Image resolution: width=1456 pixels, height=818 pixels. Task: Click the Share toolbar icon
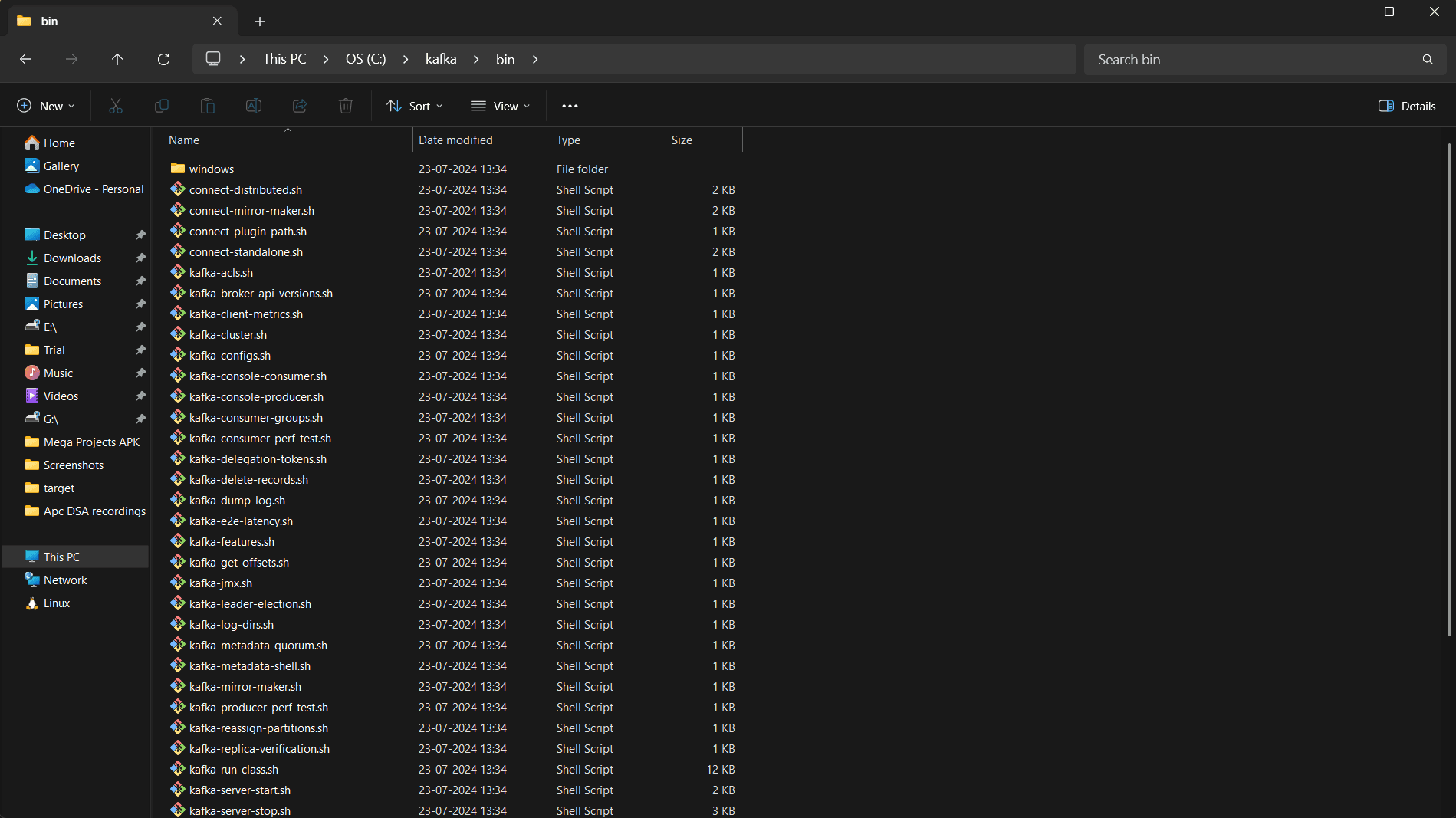[x=300, y=106]
